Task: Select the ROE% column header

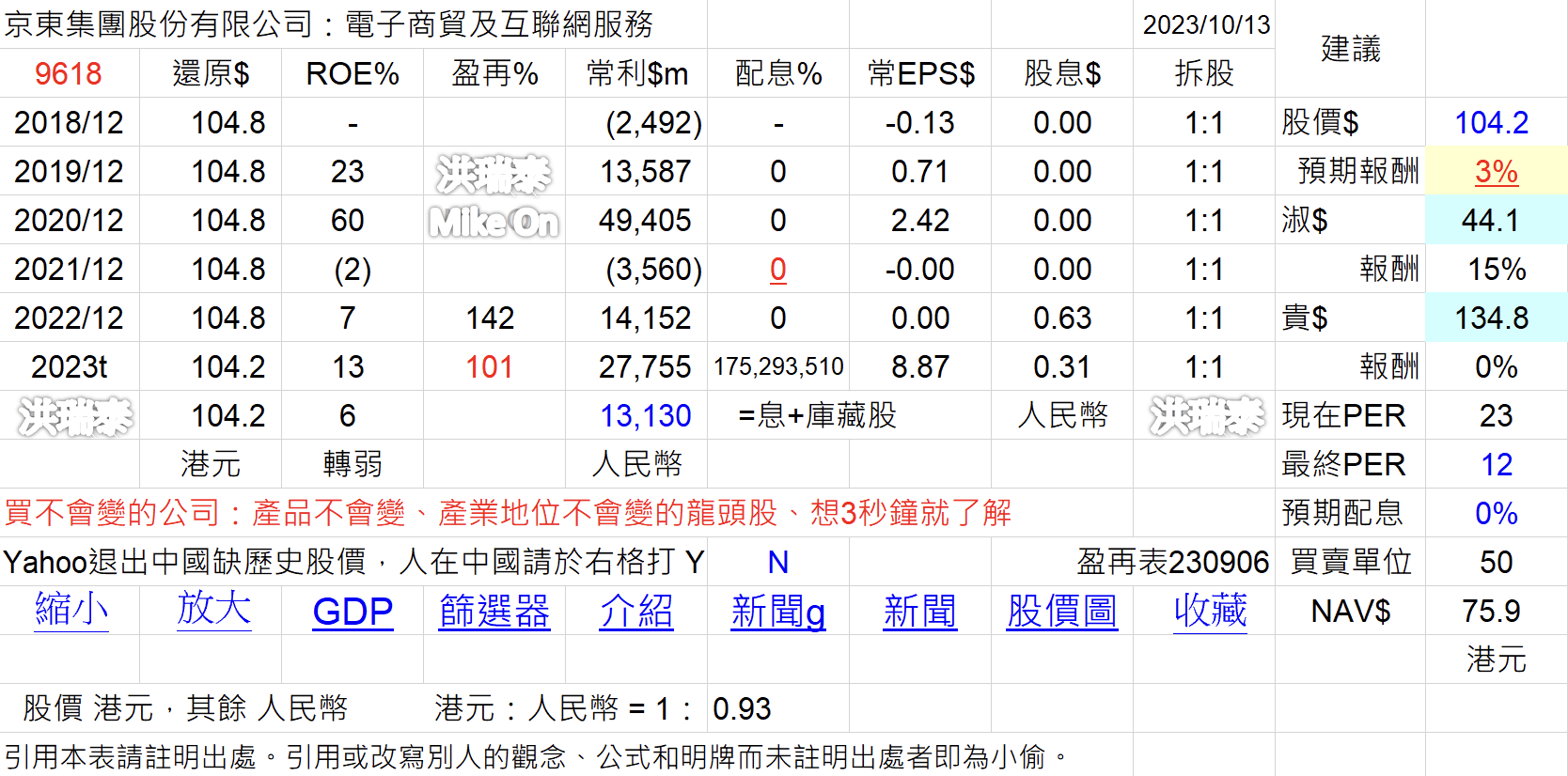Action: tap(353, 73)
